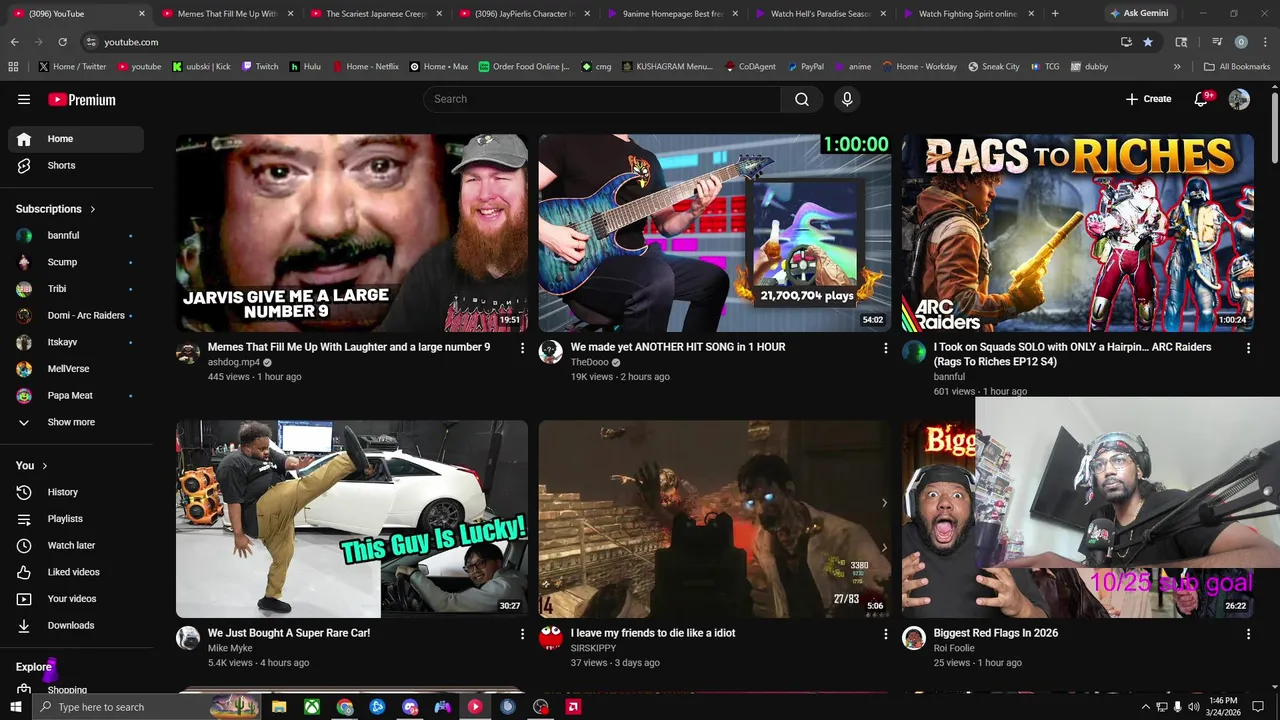This screenshot has height=720, width=1280.
Task: Open Xbox app from taskbar
Action: point(312,707)
